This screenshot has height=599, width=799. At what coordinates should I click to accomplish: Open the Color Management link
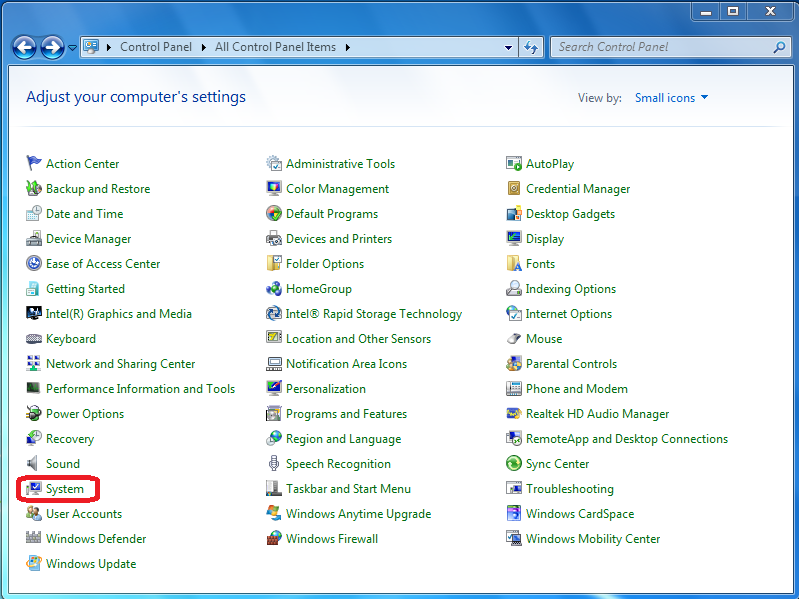point(337,188)
